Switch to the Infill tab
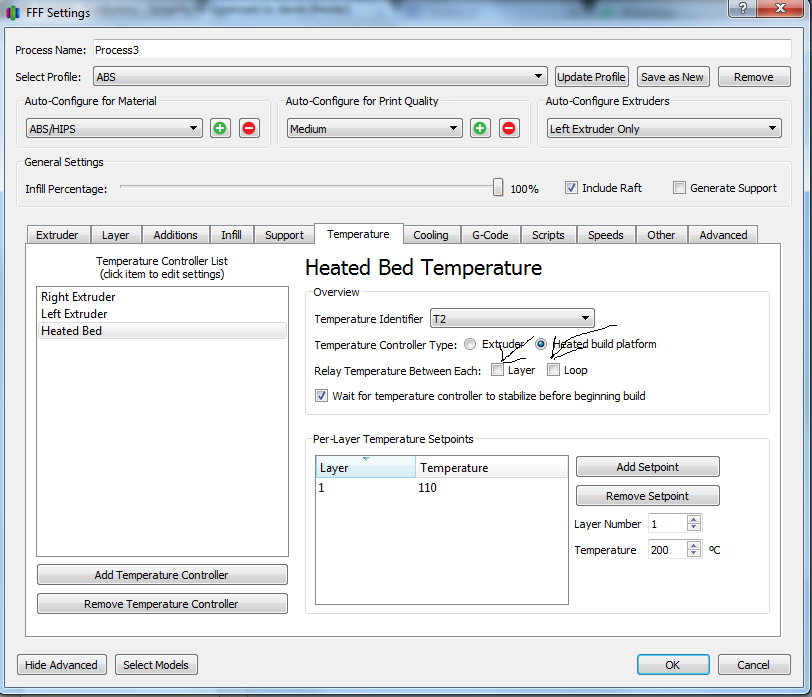Image resolution: width=812 pixels, height=697 pixels. [231, 235]
